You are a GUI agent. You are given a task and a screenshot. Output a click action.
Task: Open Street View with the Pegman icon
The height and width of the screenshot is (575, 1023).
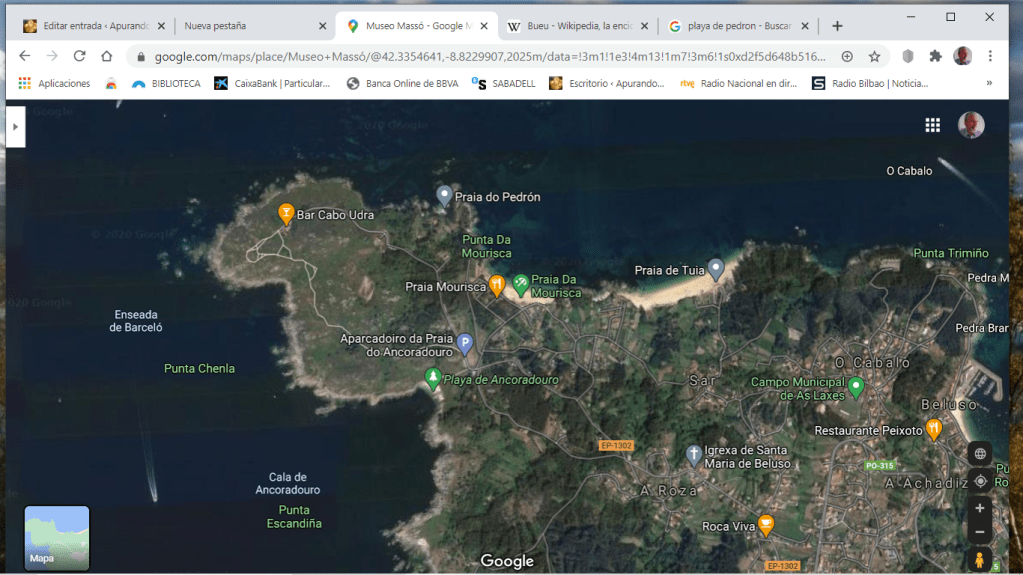point(979,560)
